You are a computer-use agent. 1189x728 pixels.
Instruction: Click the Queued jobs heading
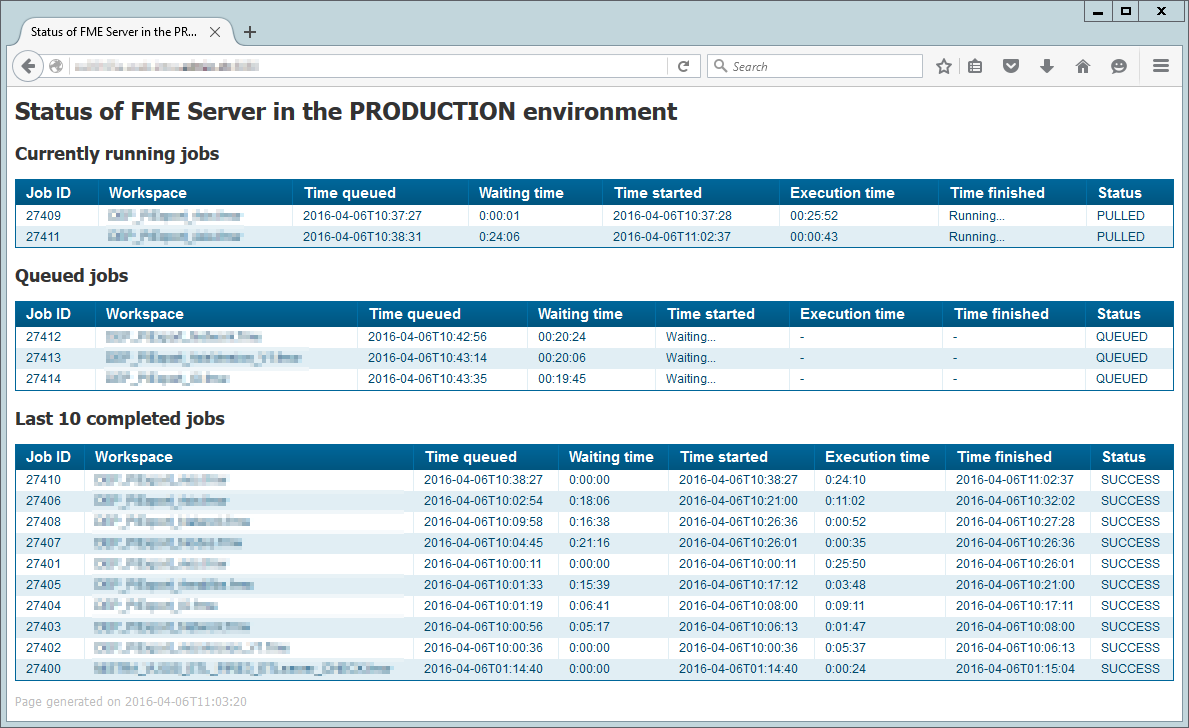pos(71,275)
